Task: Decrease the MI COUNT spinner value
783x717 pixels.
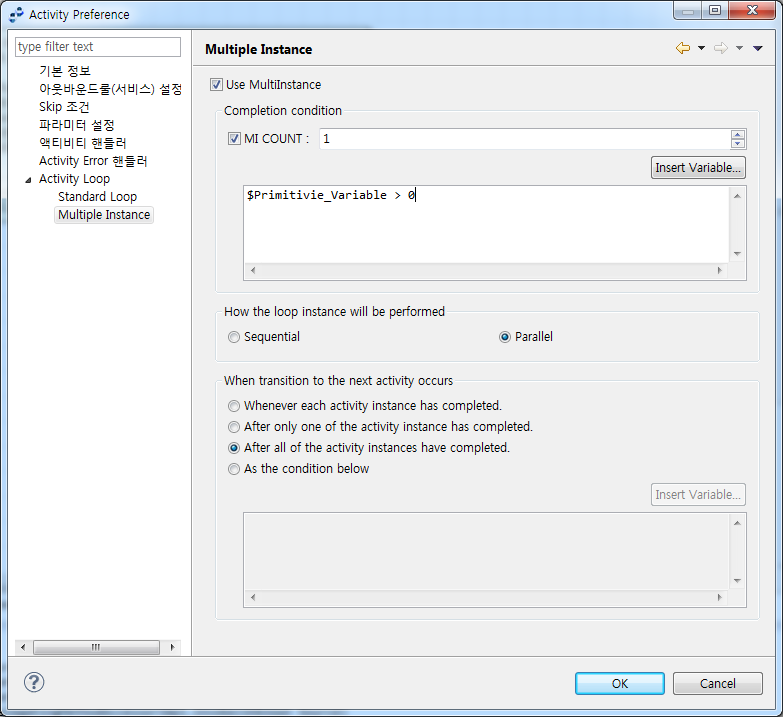Action: [x=738, y=143]
